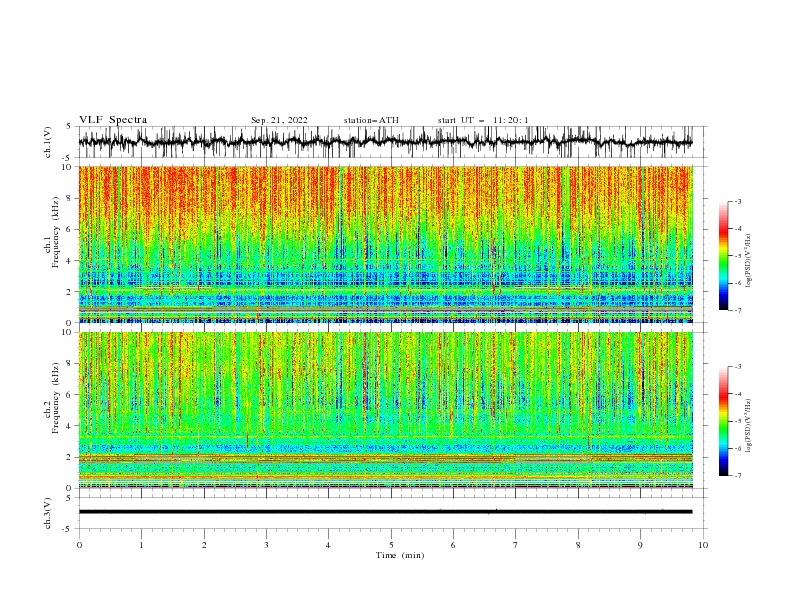Click the "-3" tick on ch.1 color bar

click(x=738, y=201)
